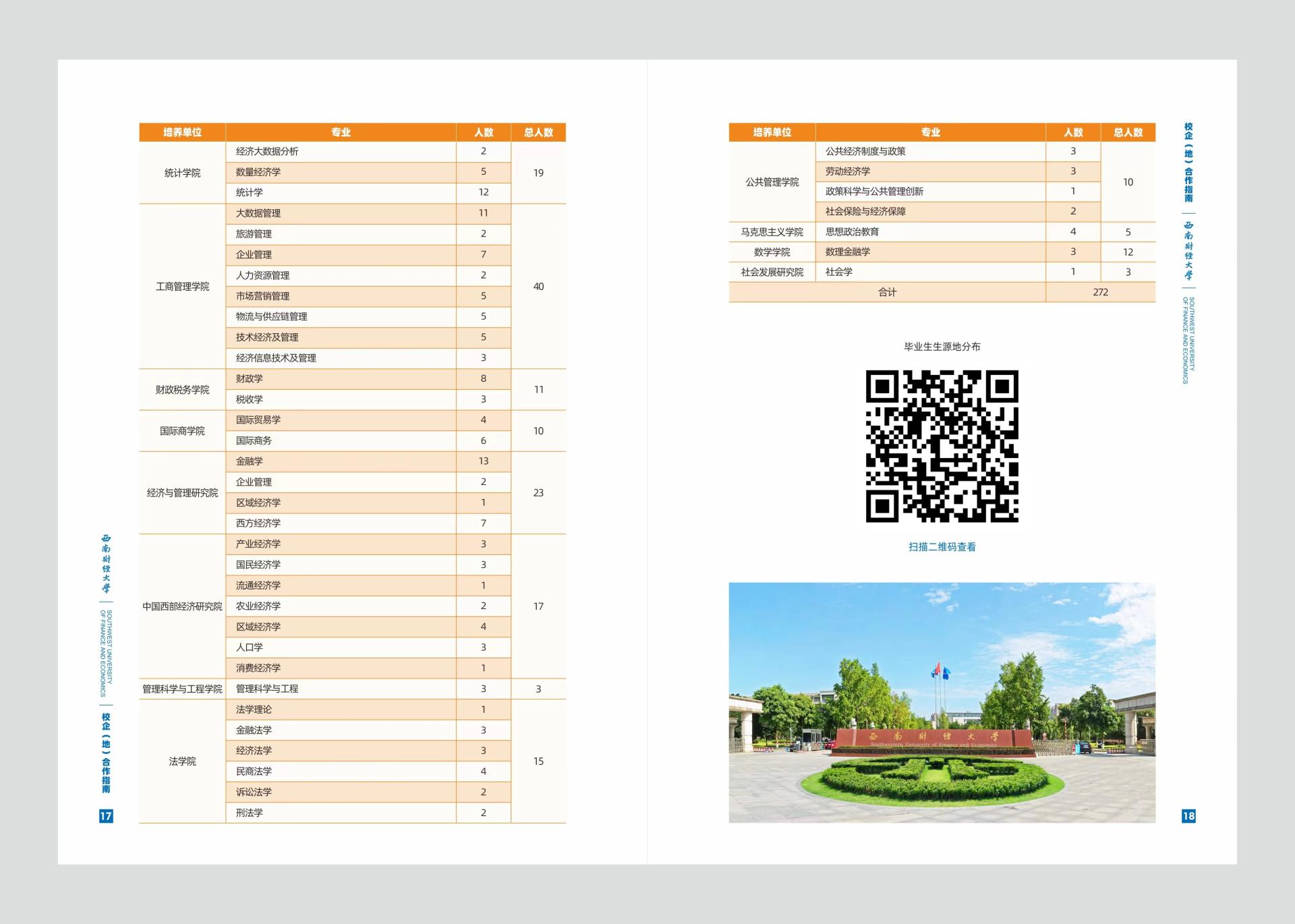
Task: Click the '经济法学' major cell
Action: pos(341,751)
